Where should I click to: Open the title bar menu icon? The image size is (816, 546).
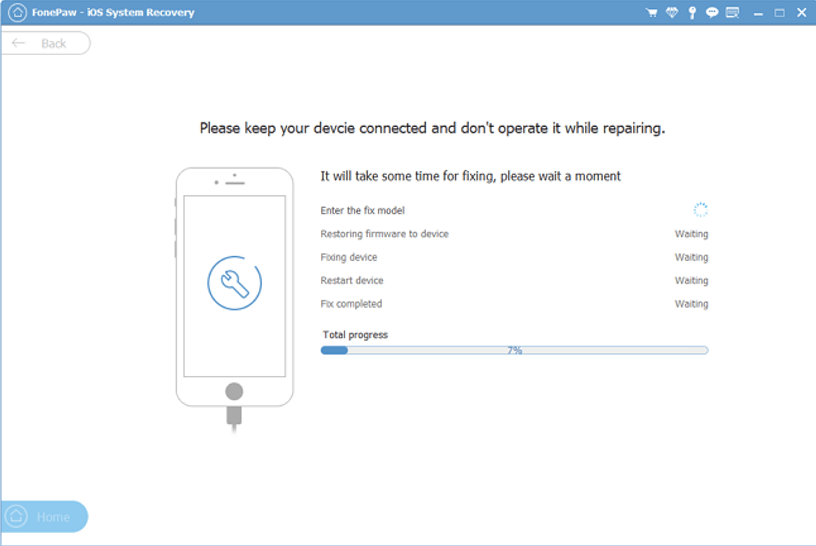pyautogui.click(x=732, y=12)
